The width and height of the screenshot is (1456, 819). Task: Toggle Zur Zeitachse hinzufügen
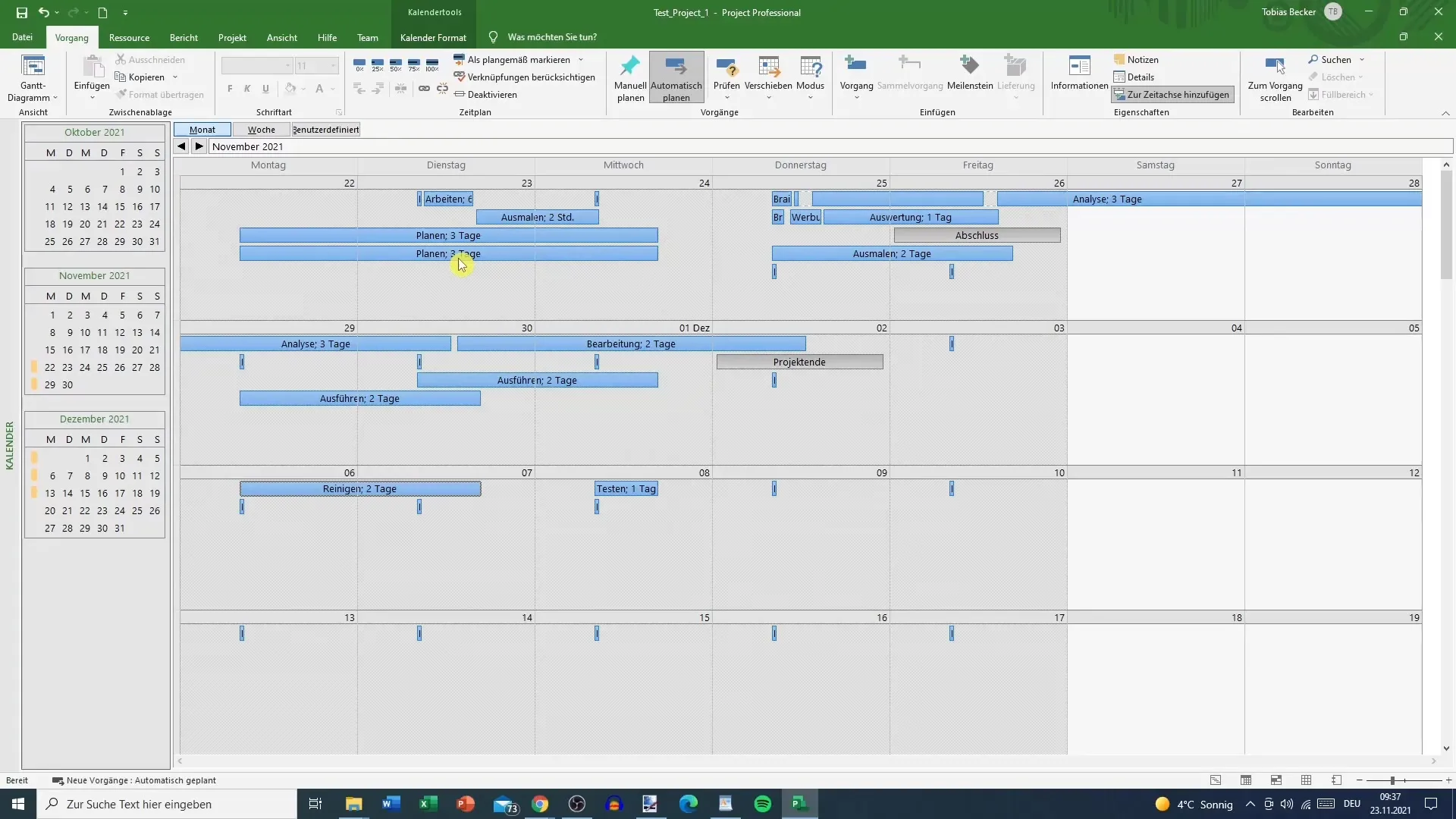1172,95
